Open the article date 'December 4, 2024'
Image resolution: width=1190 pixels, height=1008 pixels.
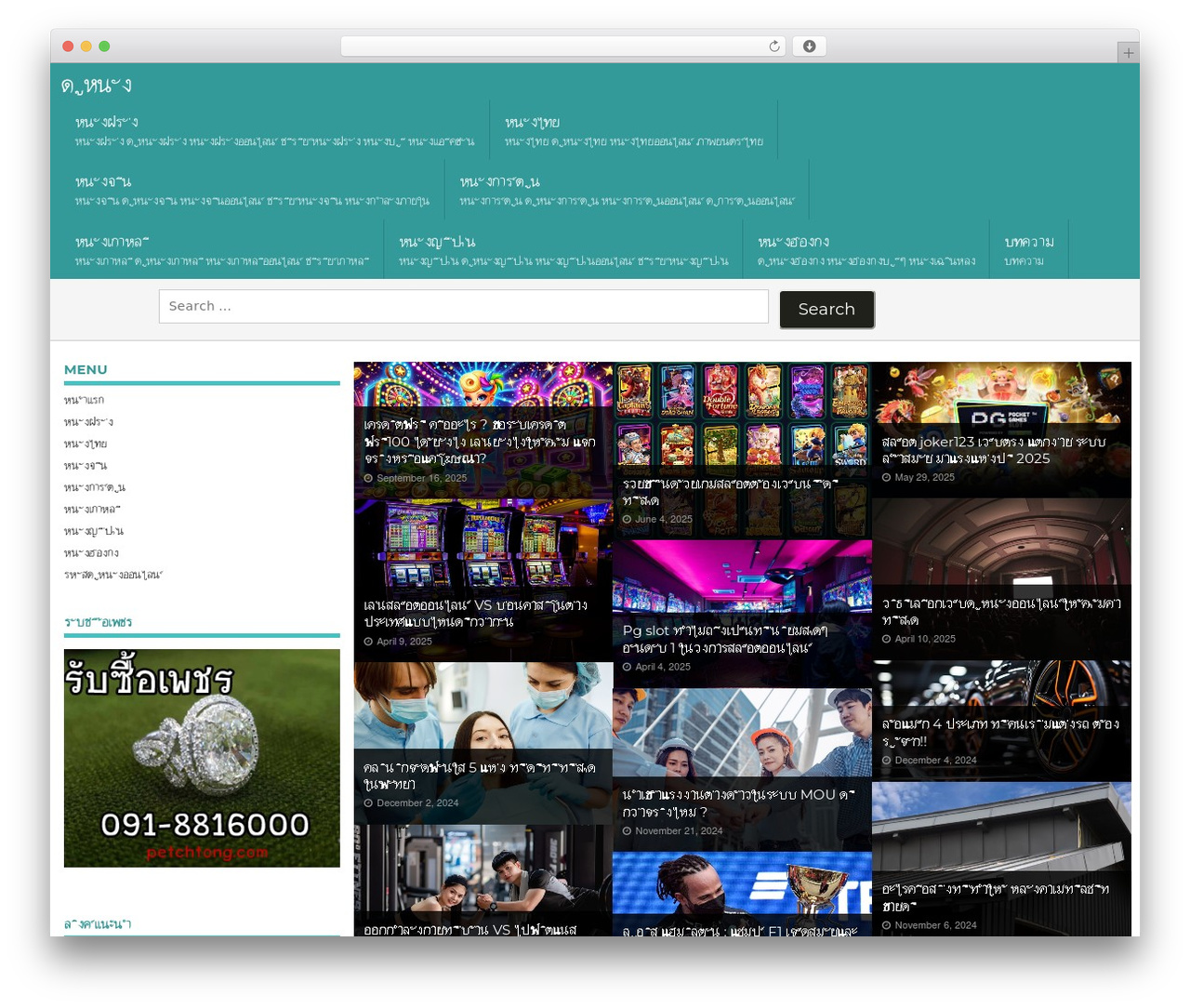pyautogui.click(x=935, y=760)
